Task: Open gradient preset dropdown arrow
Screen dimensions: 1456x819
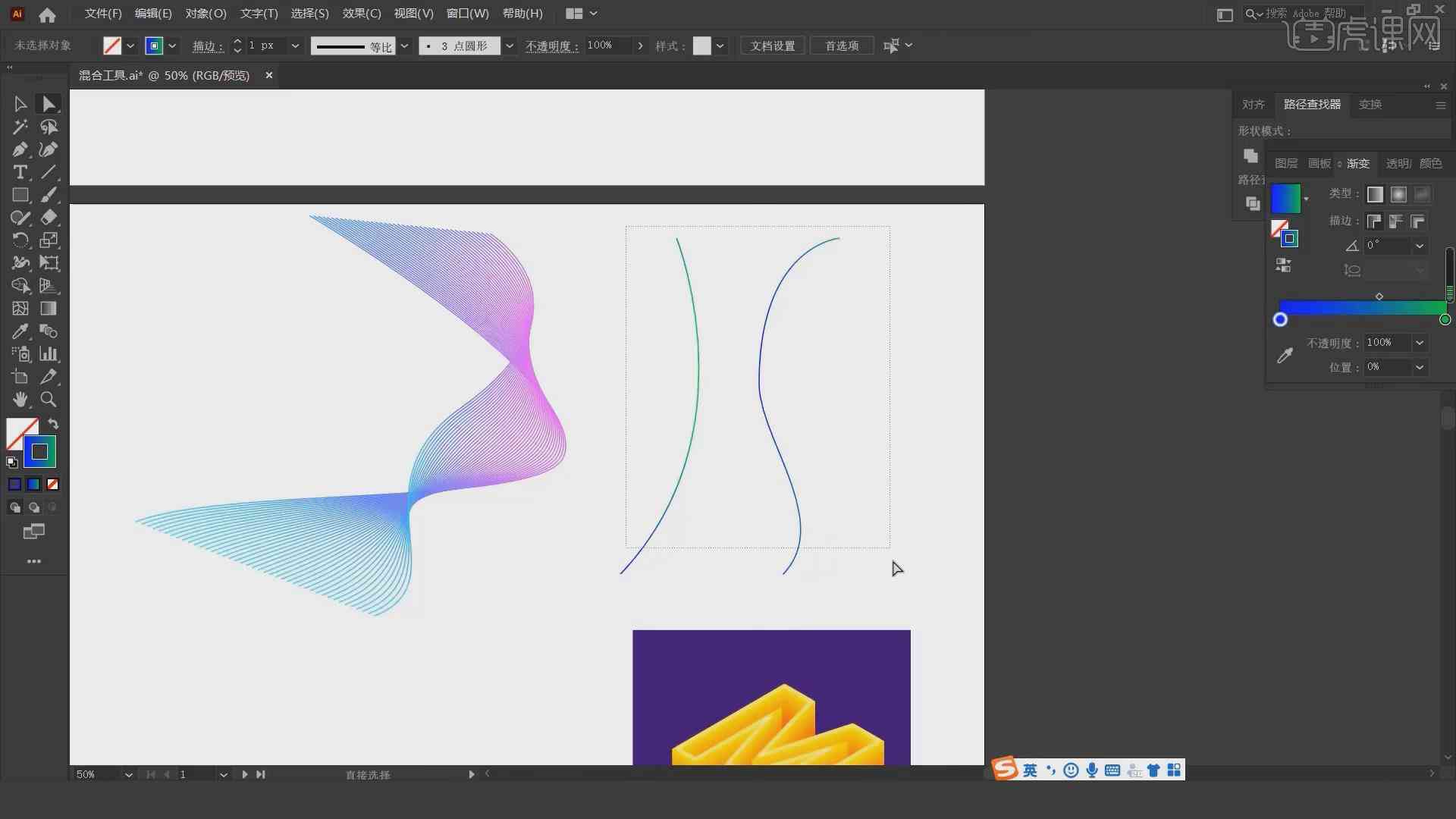Action: click(x=1306, y=199)
